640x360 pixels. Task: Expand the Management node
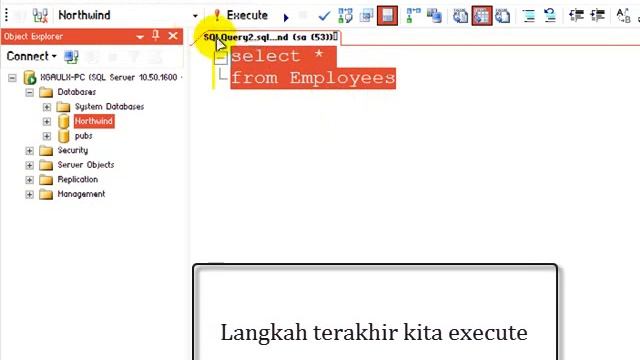point(29,194)
